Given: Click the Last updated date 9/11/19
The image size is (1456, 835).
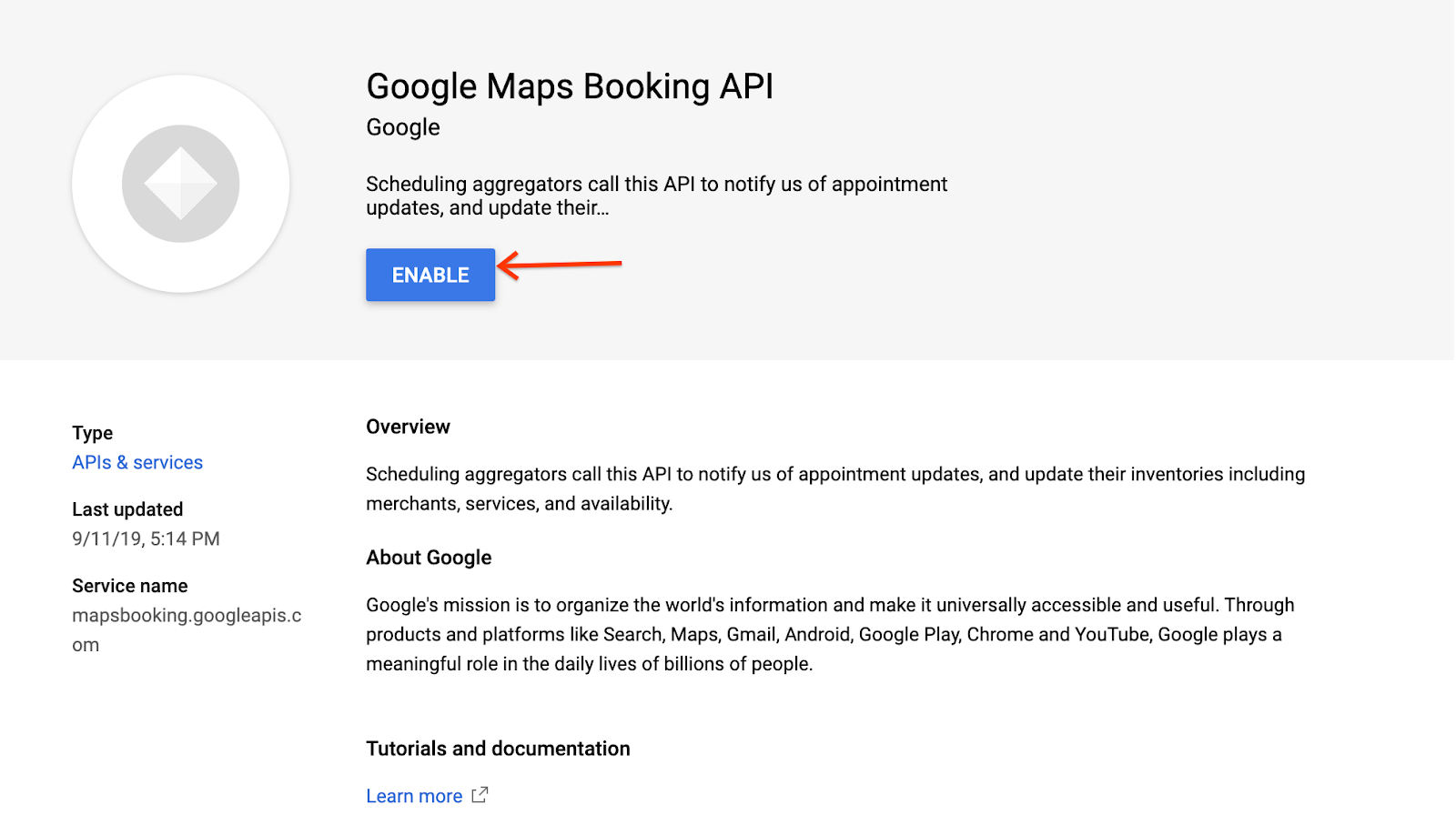Looking at the screenshot, I should pos(146,538).
